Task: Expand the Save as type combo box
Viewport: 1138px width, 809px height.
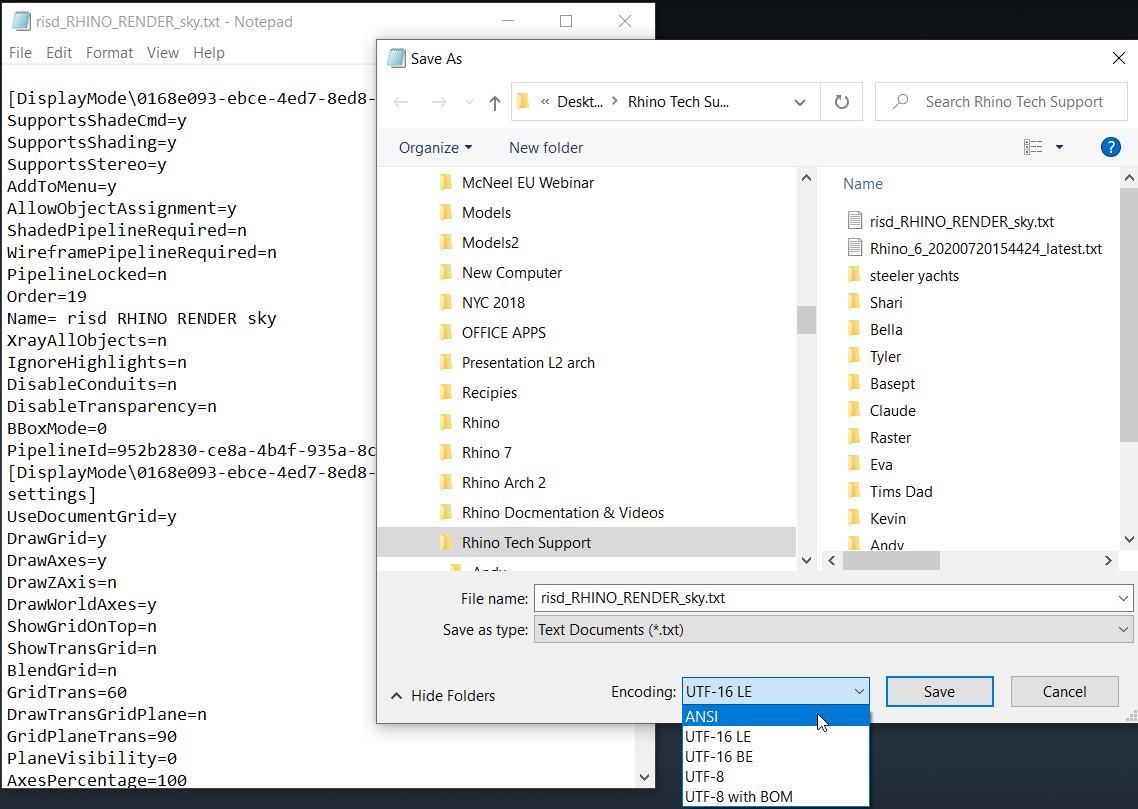Action: tap(833, 630)
